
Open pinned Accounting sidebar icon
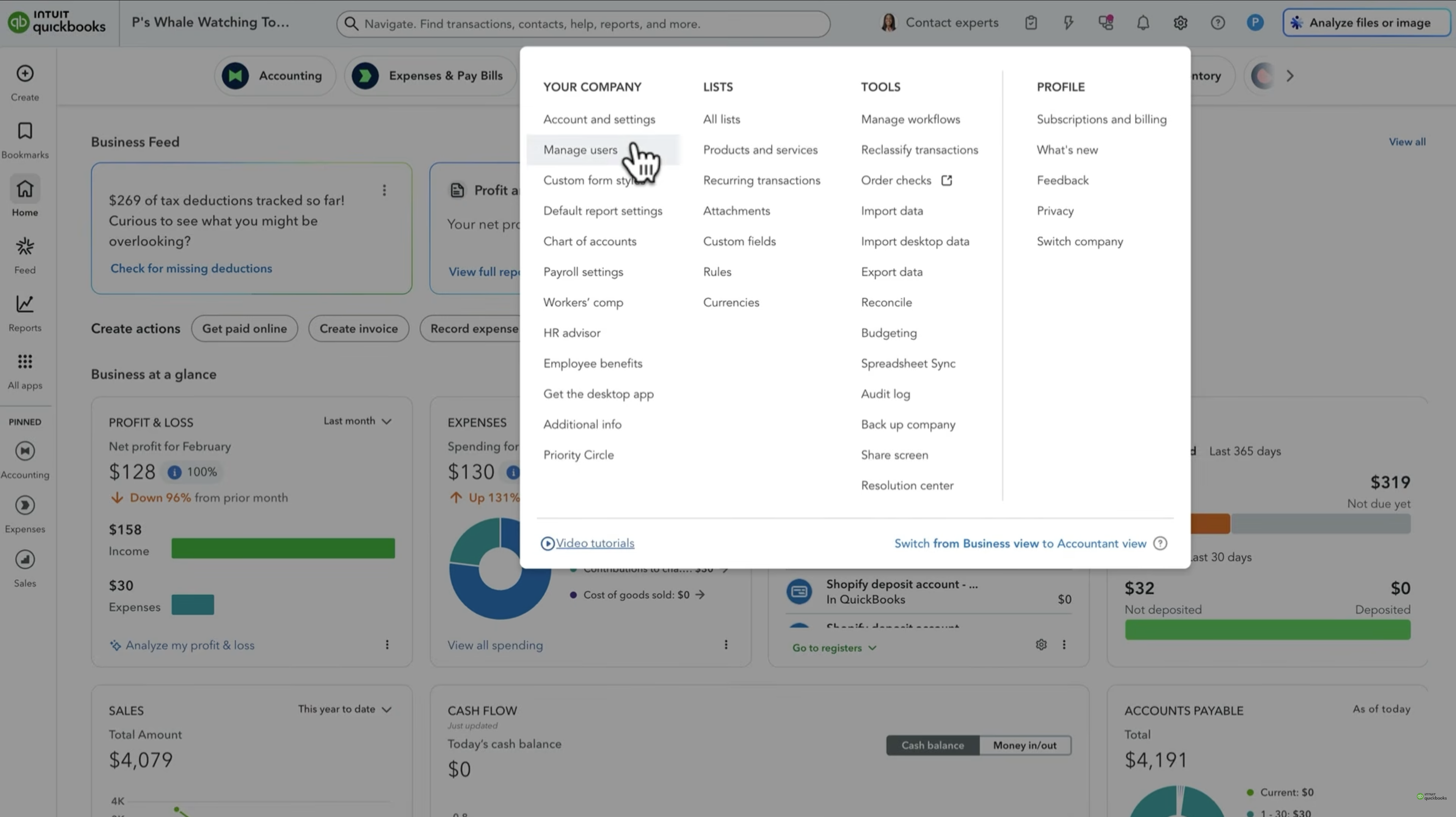[25, 451]
